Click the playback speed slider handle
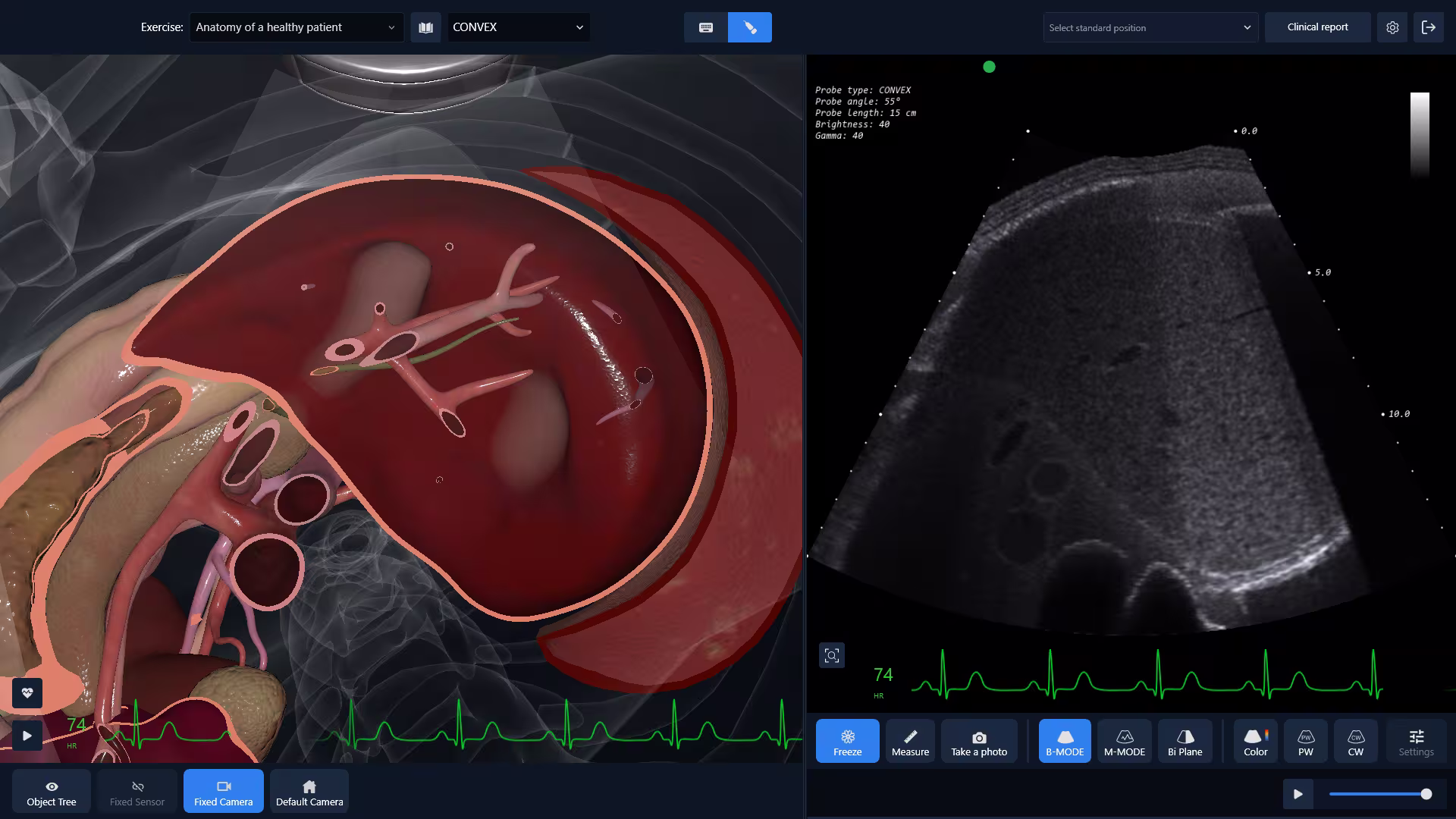Viewport: 1456px width, 819px height. click(x=1426, y=794)
